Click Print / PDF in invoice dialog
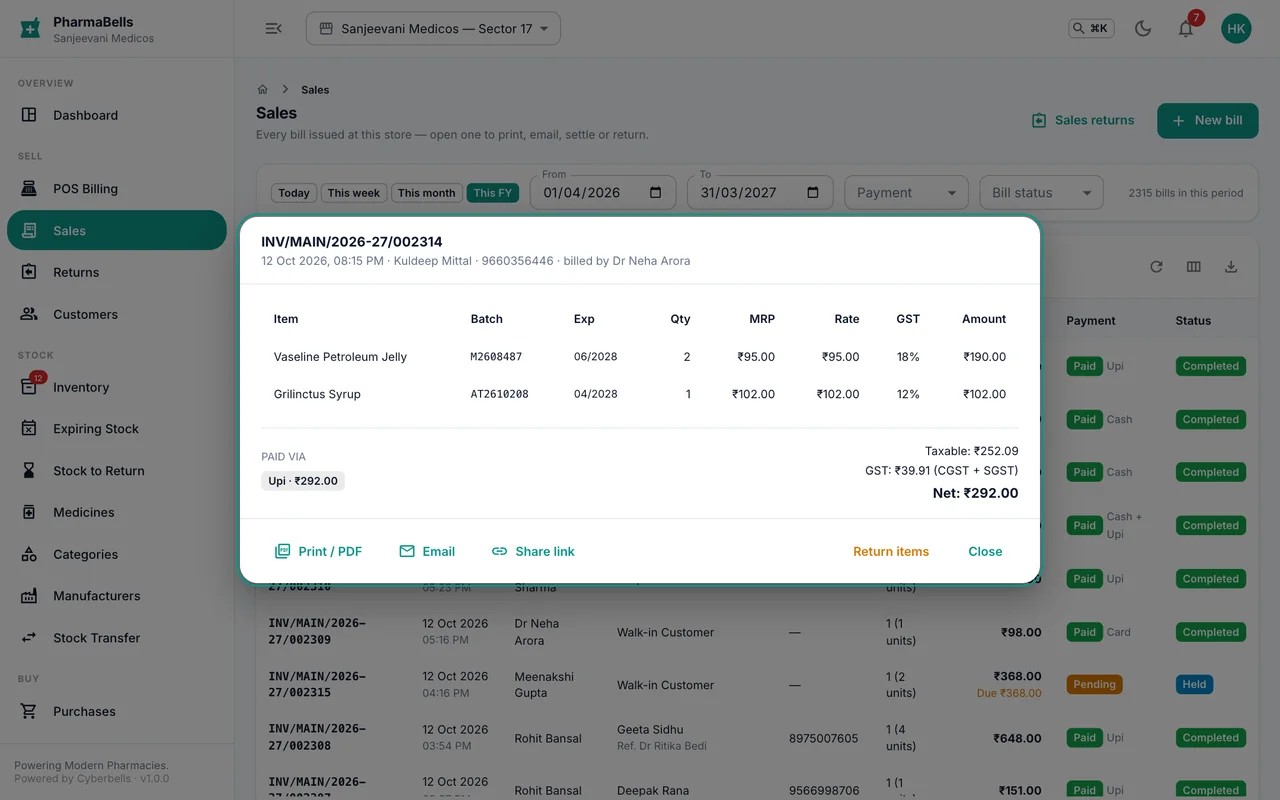The image size is (1280, 800). coord(318,551)
